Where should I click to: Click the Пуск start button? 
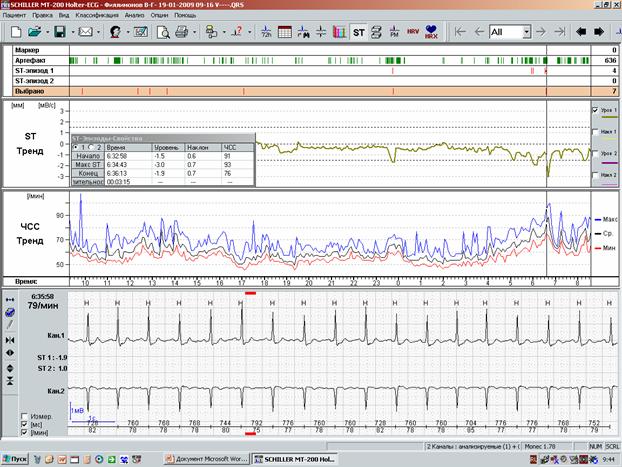(x=15, y=459)
